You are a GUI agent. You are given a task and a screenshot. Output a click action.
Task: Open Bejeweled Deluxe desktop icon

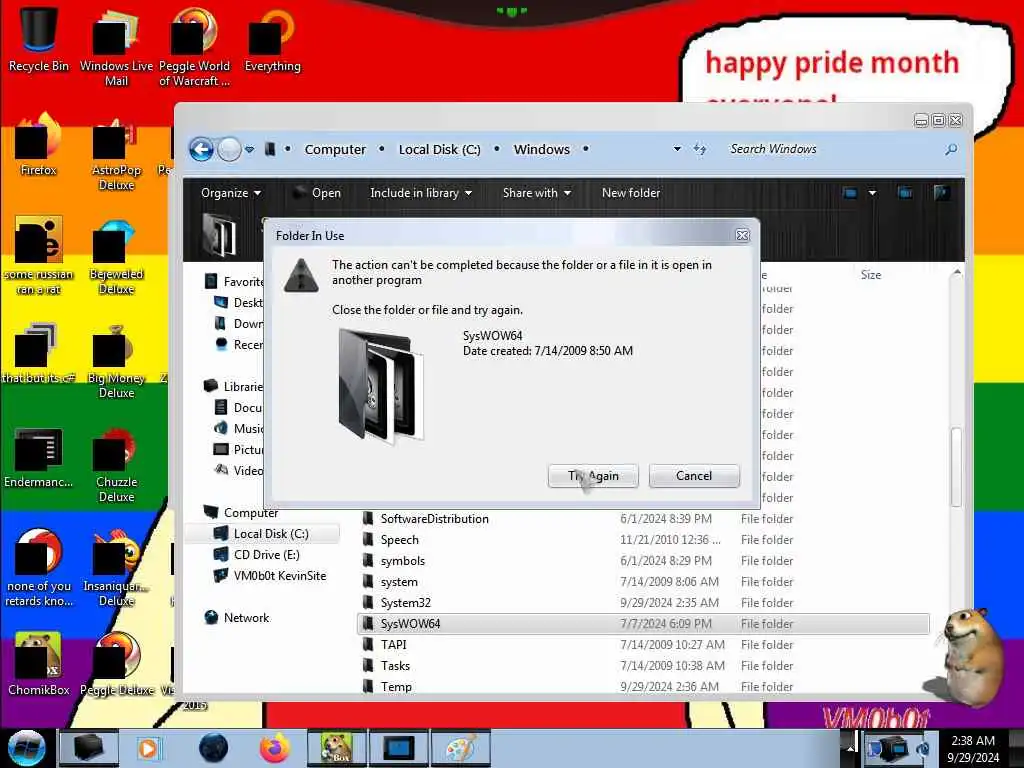116,255
